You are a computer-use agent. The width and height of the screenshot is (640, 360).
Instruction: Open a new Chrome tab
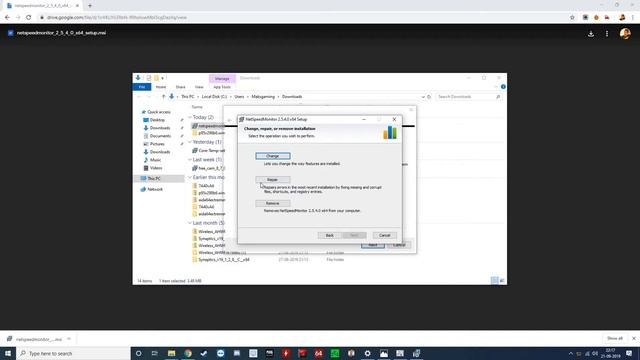(90, 6)
